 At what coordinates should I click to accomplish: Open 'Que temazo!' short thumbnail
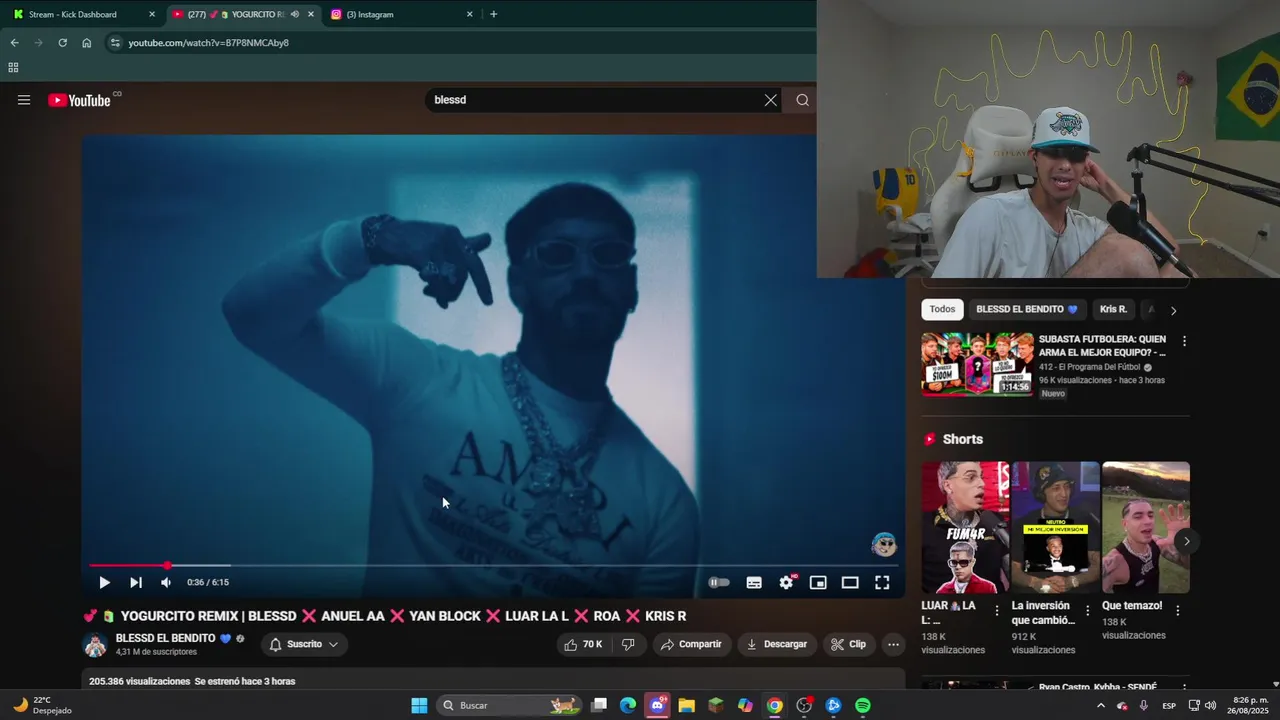(1146, 527)
